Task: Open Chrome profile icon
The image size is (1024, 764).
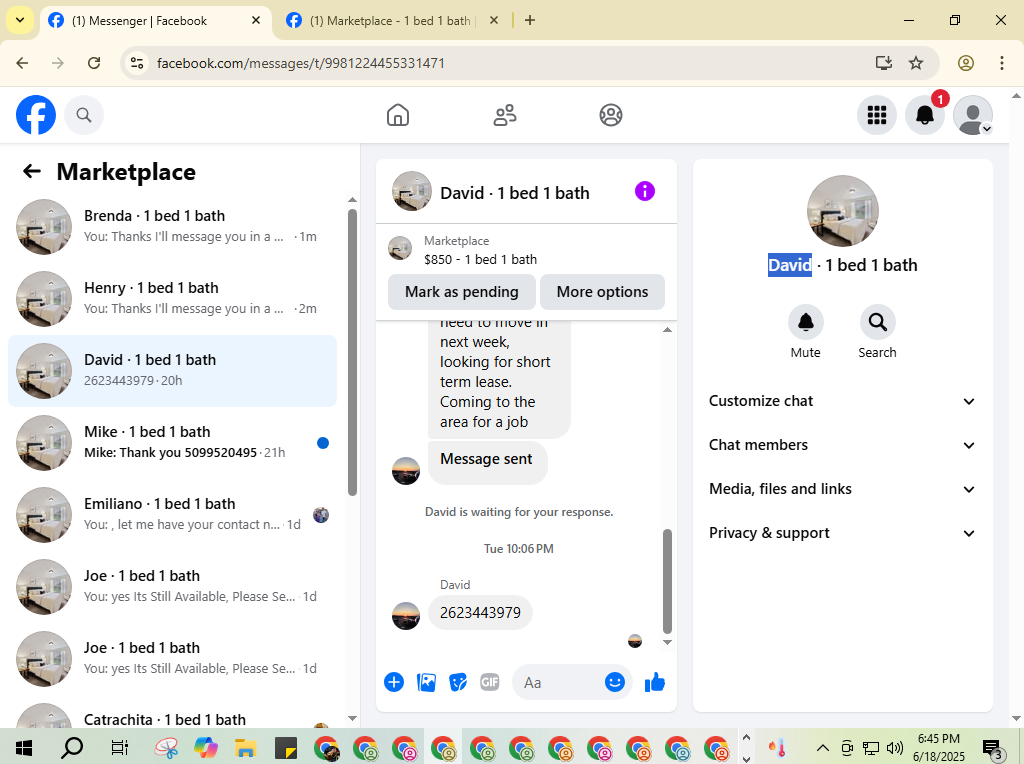Action: point(966,63)
